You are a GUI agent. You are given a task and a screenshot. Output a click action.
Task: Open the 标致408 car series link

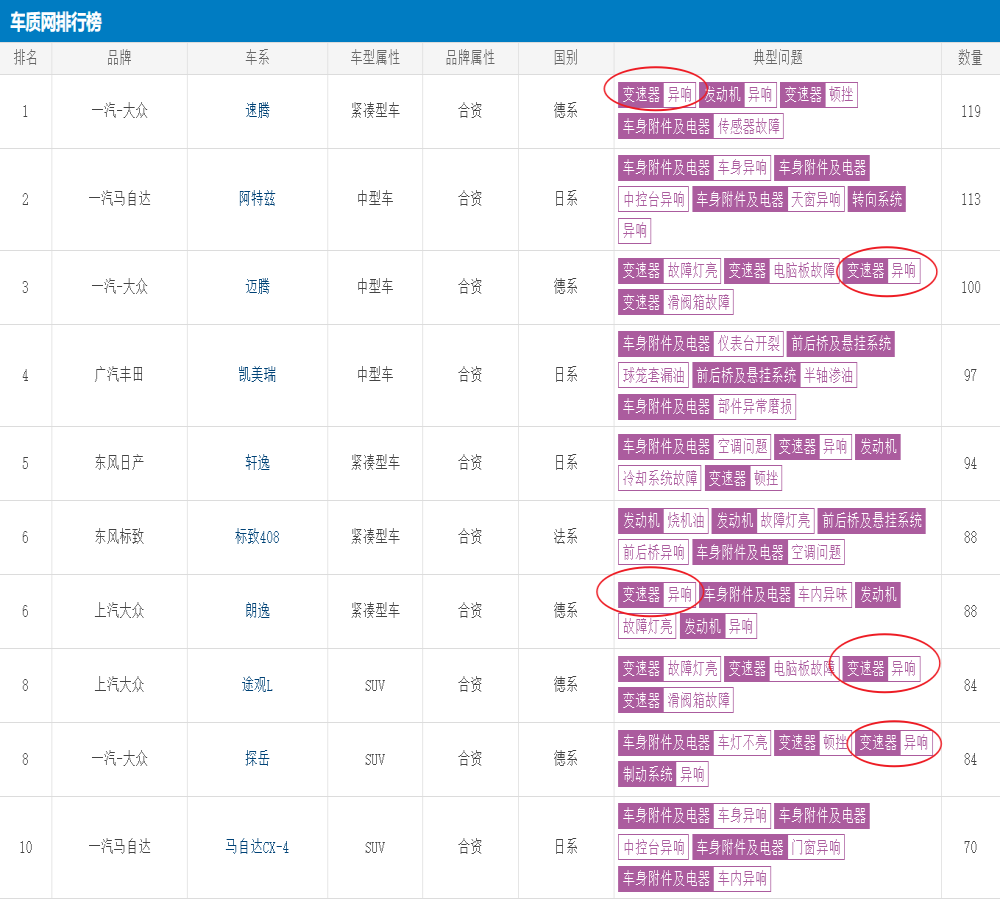(x=257, y=537)
